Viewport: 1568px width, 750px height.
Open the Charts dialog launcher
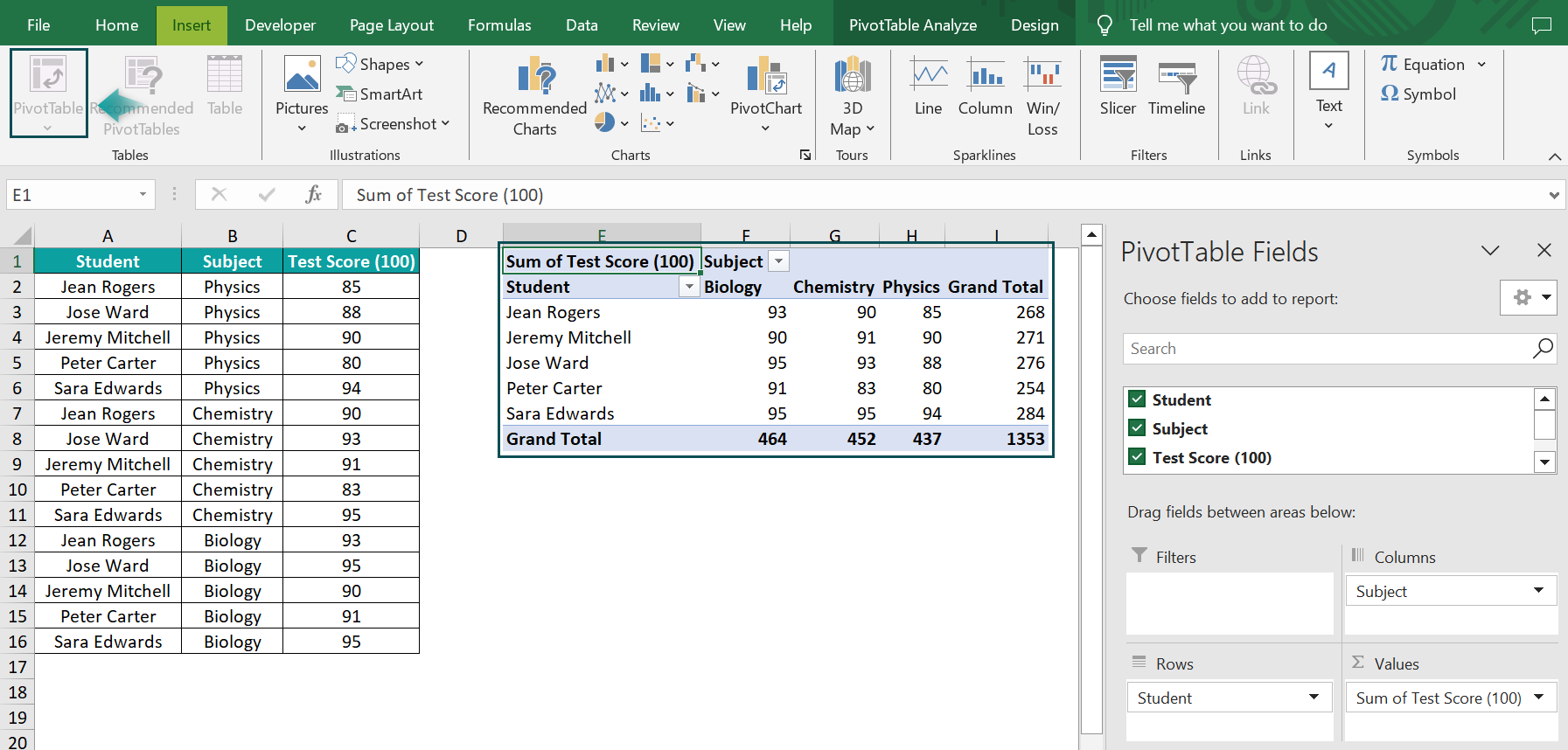click(805, 155)
